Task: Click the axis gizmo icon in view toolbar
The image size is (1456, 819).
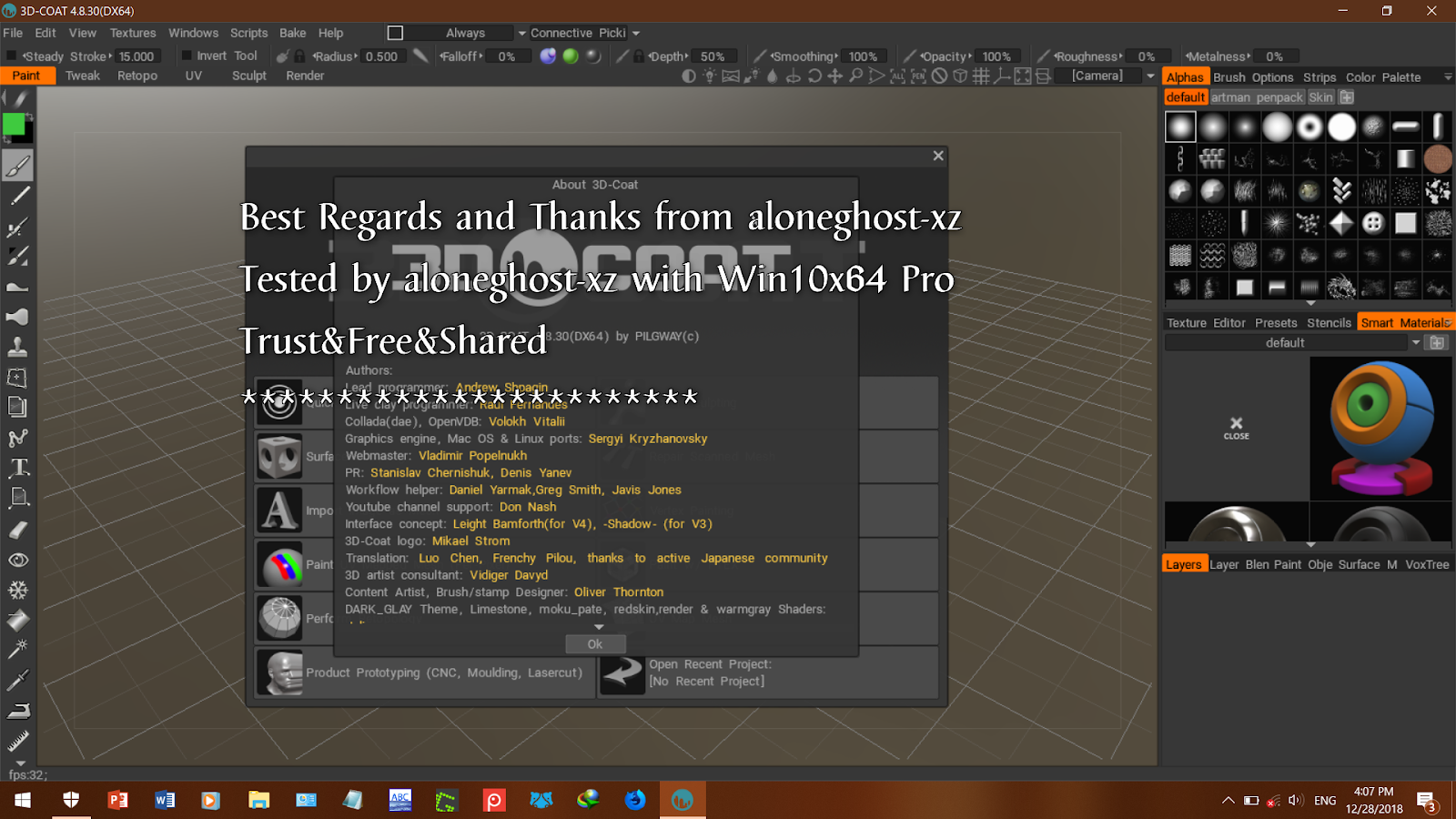Action: pyautogui.click(x=1002, y=76)
